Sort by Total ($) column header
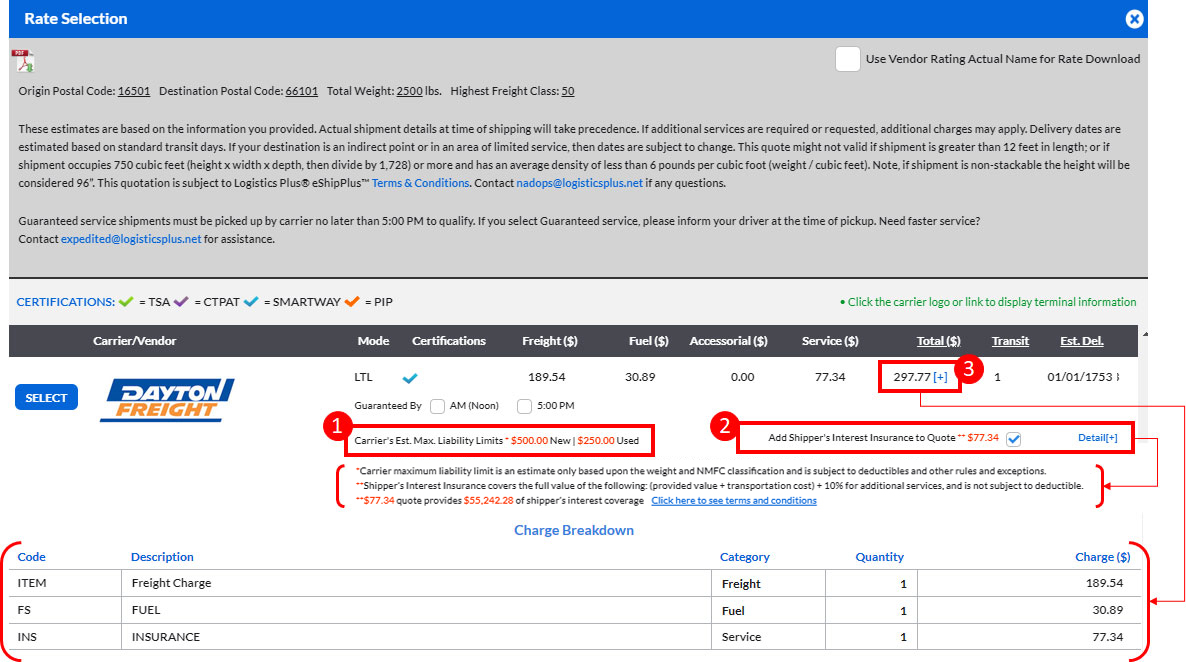Viewport: 1186px width, 662px height. click(x=938, y=341)
